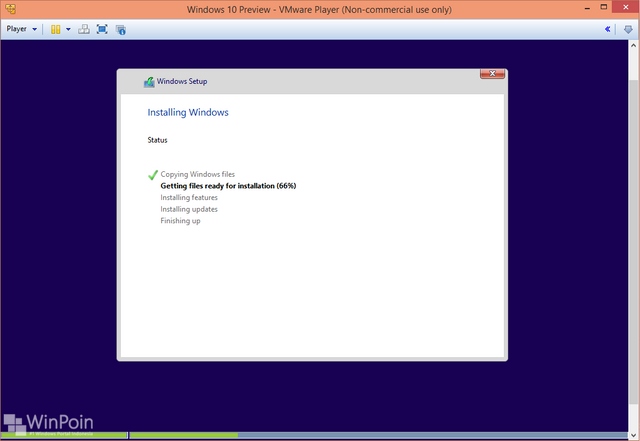Screen dimensions: 640x441
Task: Click the device message icon at toolbar right
Action: pos(628,29)
